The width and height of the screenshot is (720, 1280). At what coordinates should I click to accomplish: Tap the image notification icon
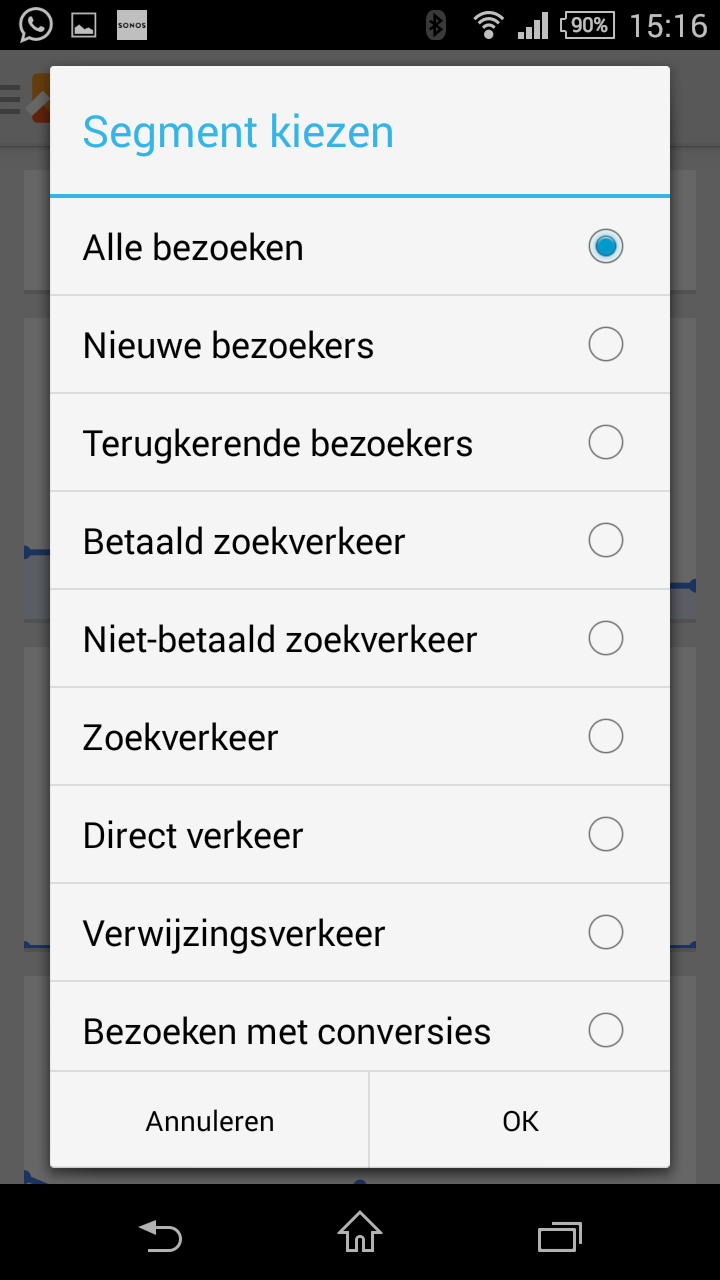pyautogui.click(x=84, y=25)
